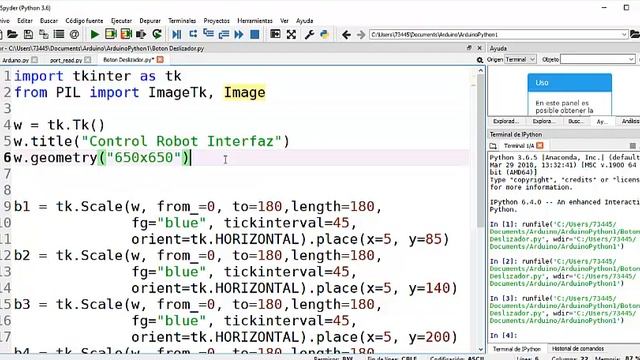Run current cell and advance icon

coord(126,35)
